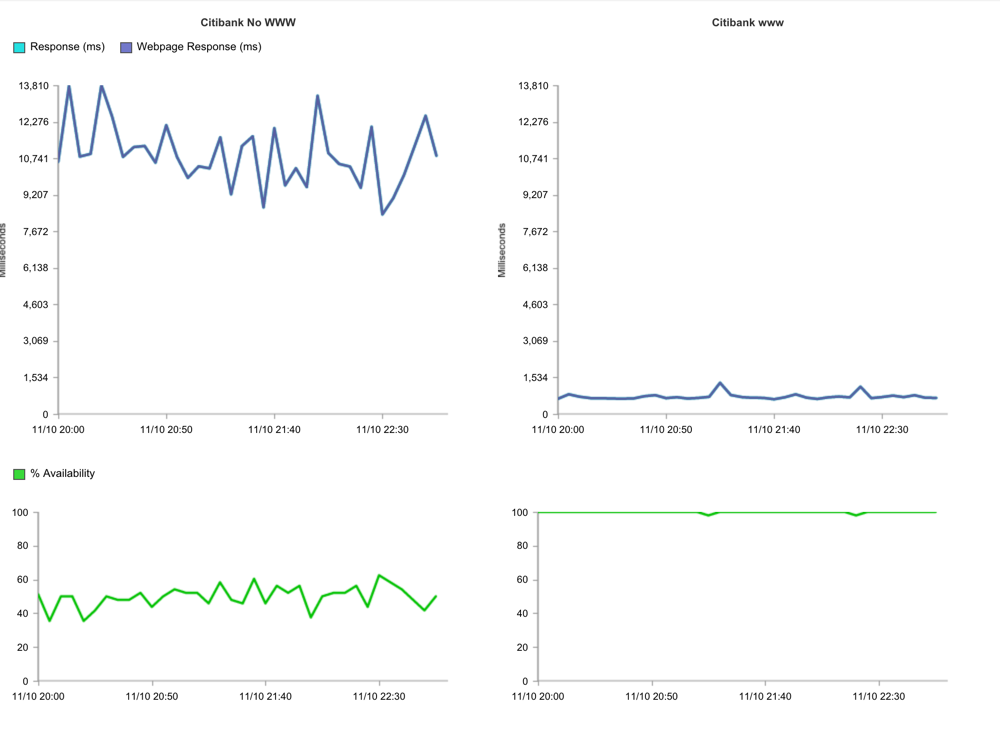The width and height of the screenshot is (1000, 754).
Task: Click the 80 label on Citibank www availability chart
Action: [x=523, y=546]
